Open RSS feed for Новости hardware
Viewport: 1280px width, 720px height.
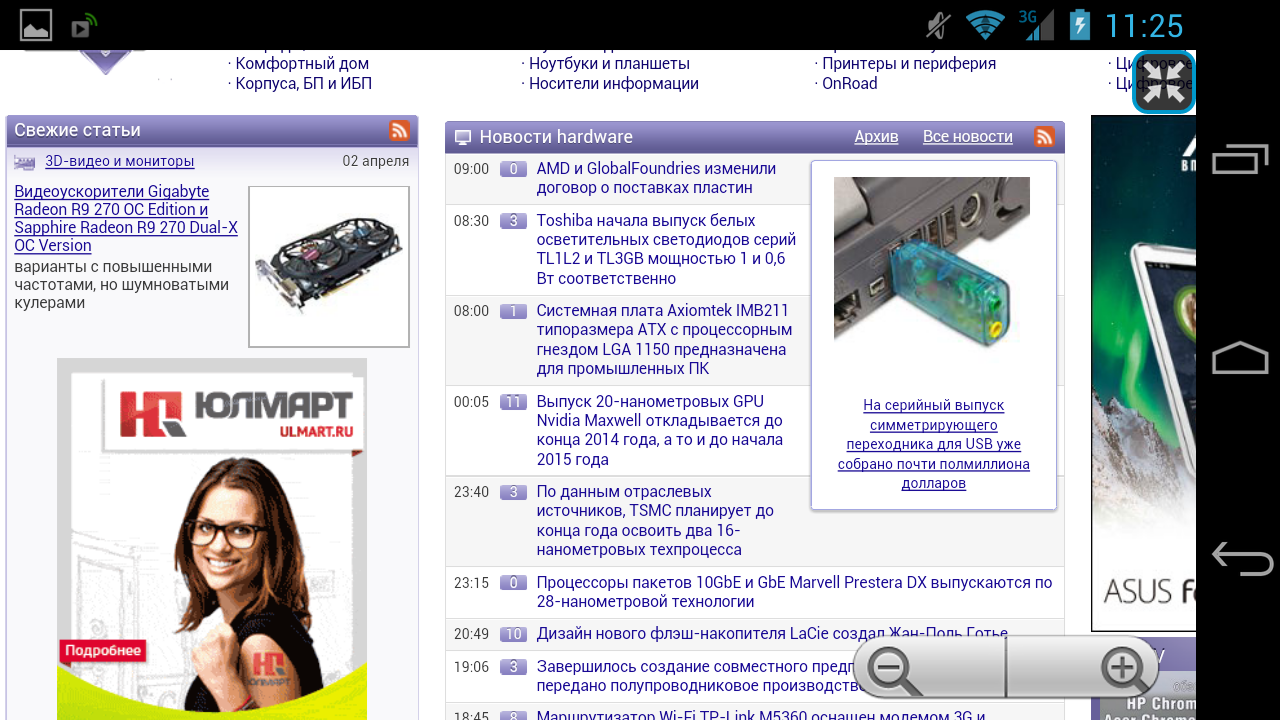[x=1044, y=137]
